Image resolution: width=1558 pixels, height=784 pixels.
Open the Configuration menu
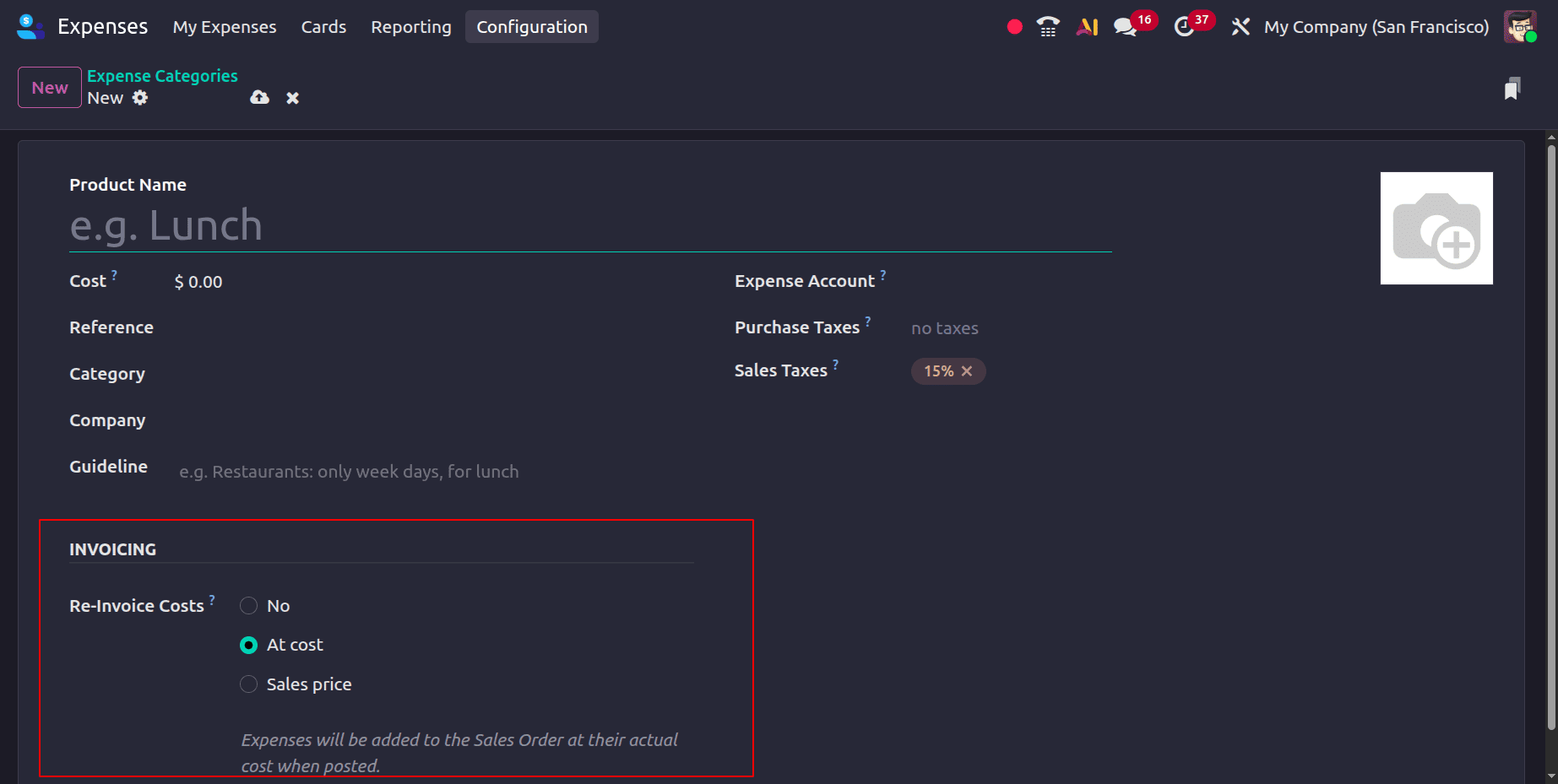point(532,27)
